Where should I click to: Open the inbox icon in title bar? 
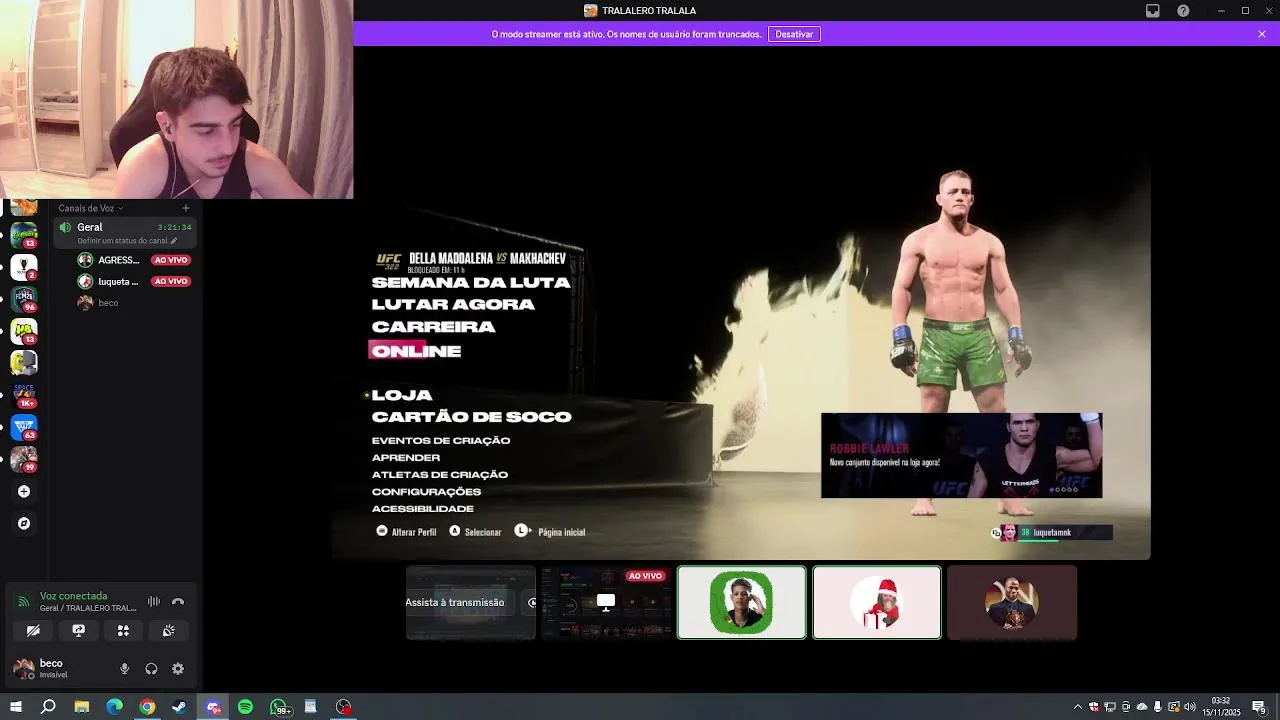coord(1153,11)
